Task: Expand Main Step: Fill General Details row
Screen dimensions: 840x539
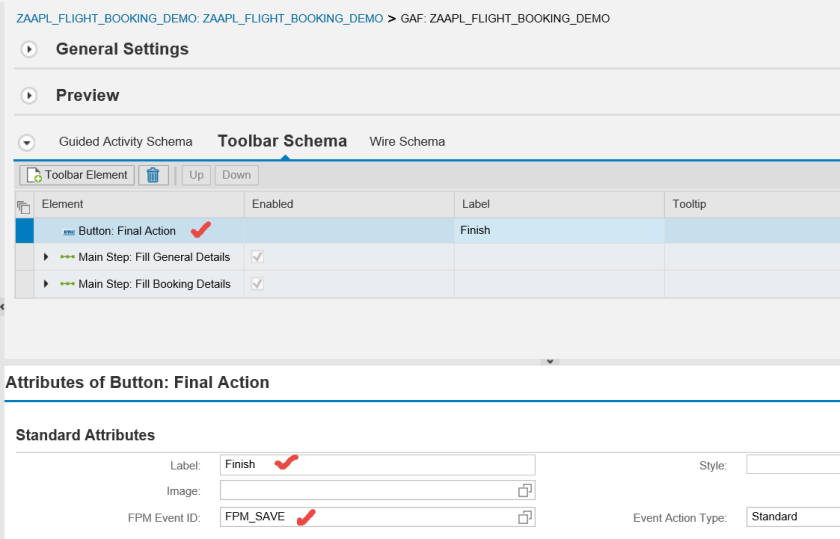Action: 46,257
